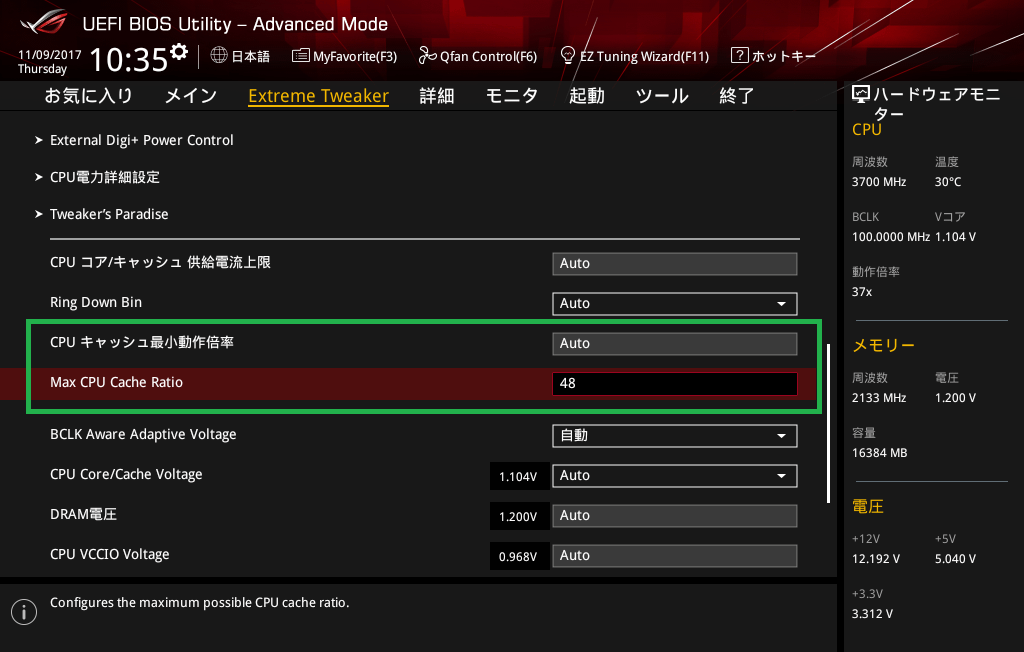Switch to the メイン tab
The image size is (1024, 652).
pyautogui.click(x=191, y=96)
